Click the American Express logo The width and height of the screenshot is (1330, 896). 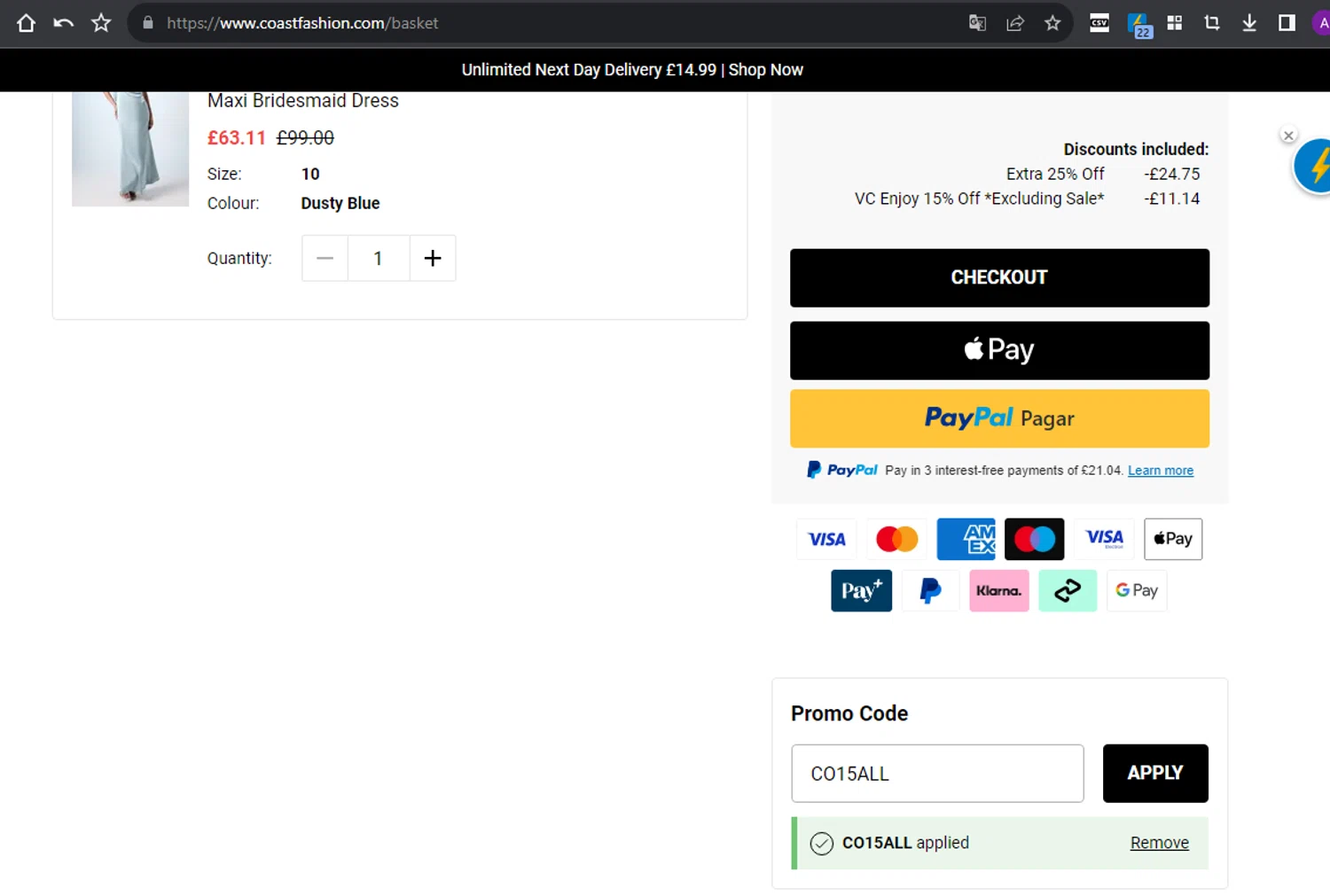pos(966,539)
